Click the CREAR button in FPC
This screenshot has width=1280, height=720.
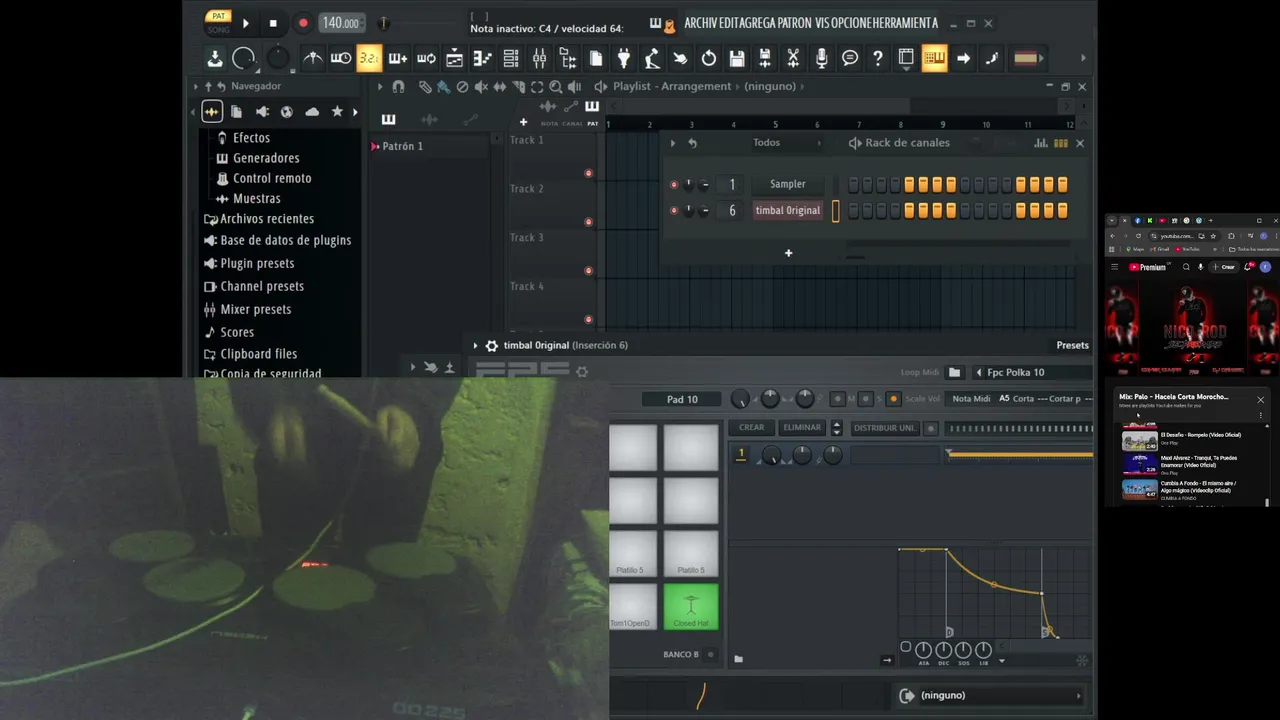click(752, 428)
